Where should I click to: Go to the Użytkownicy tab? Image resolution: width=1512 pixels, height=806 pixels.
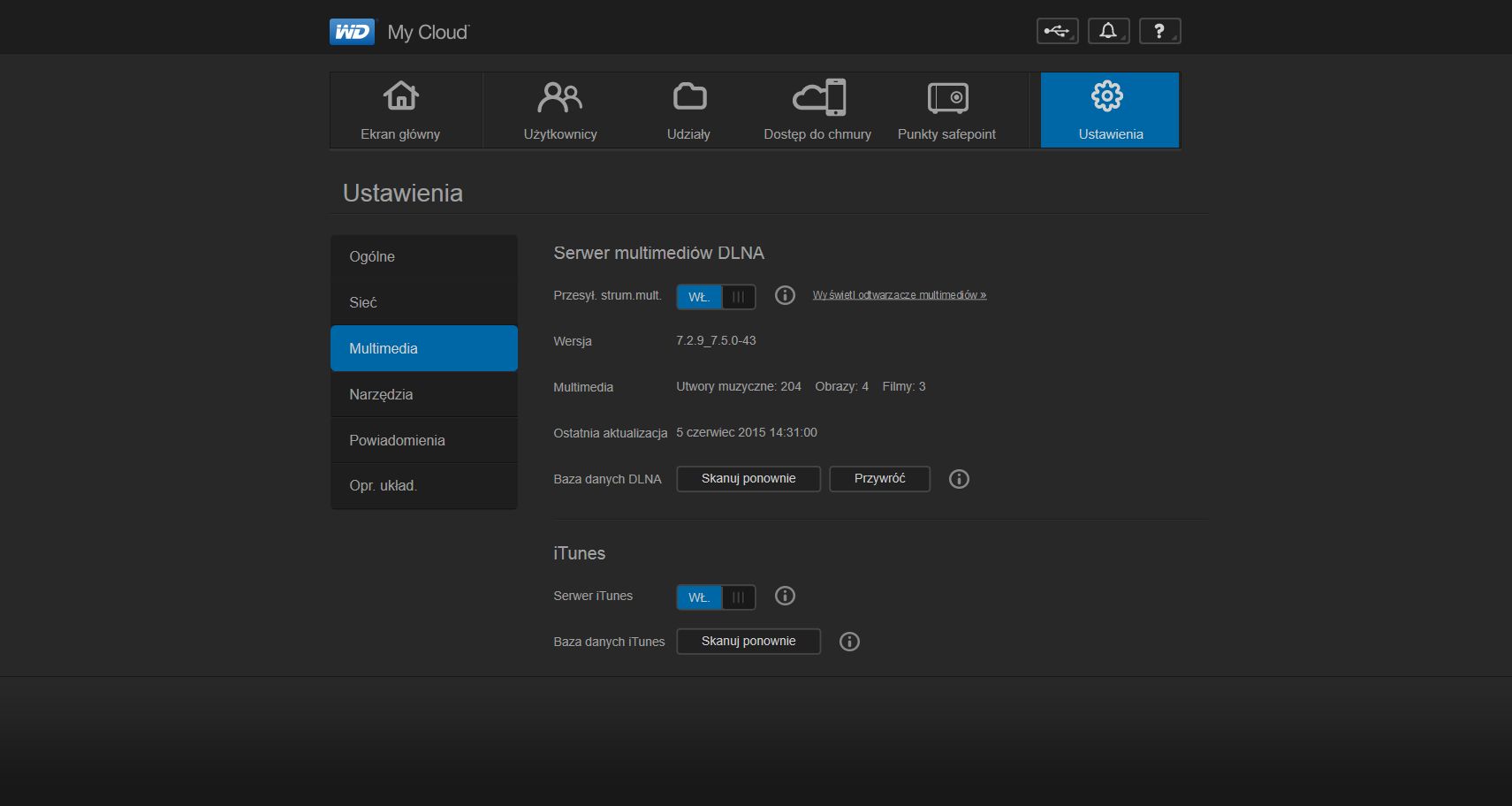click(560, 110)
